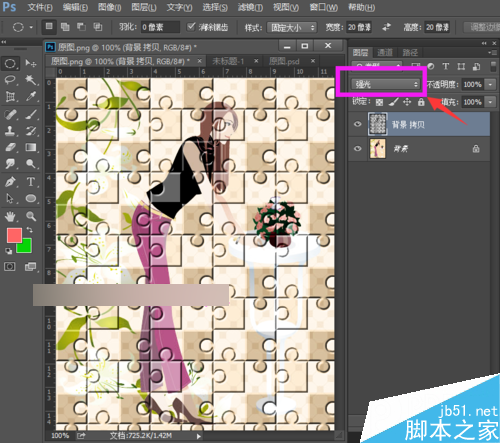Open the 滤镜 menu
500x443 pixels.
tap(250, 7)
